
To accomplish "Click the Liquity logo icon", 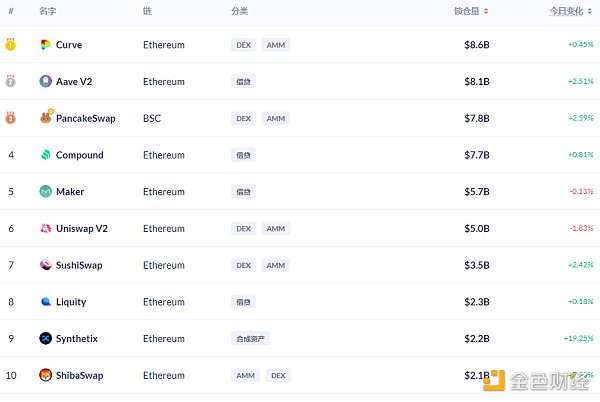I will pos(46,301).
